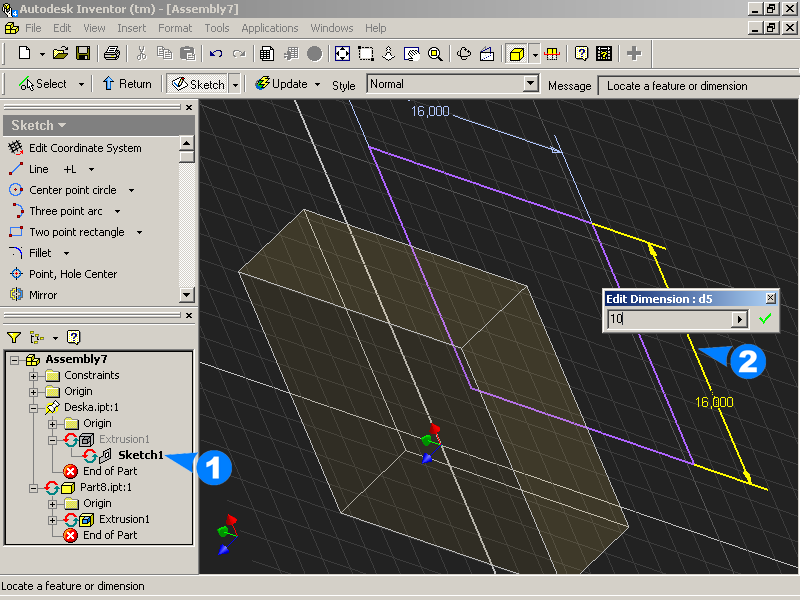Click the Select button

(x=43, y=84)
